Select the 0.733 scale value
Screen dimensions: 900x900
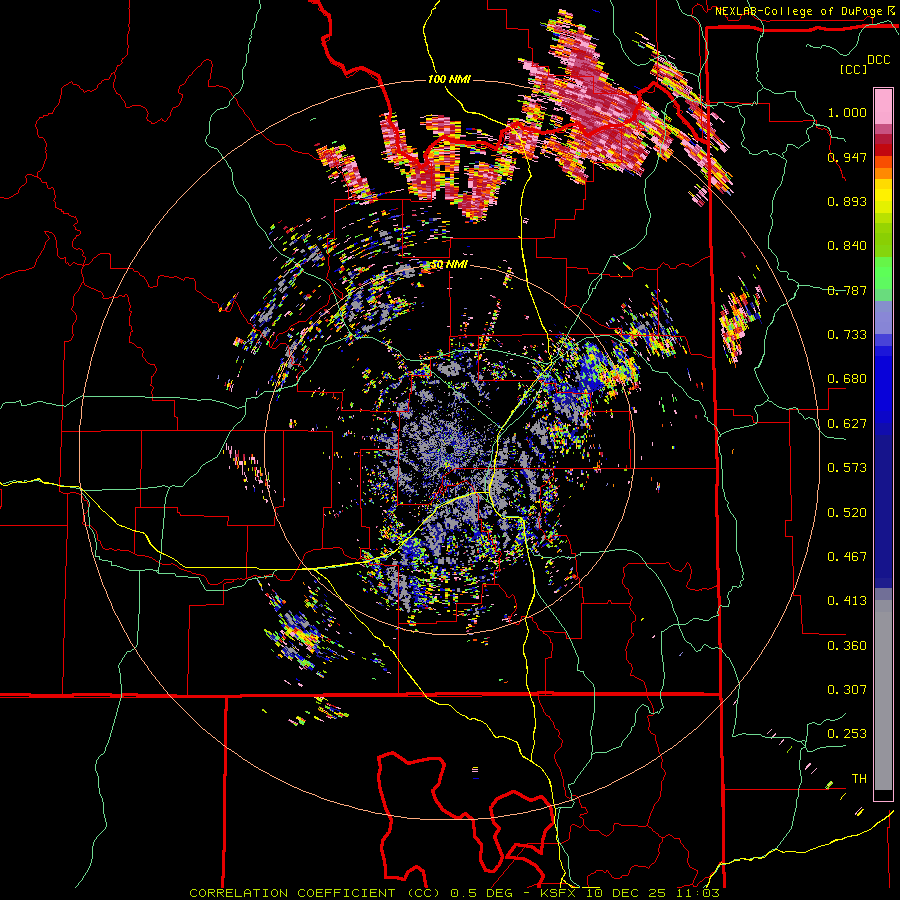coord(847,335)
